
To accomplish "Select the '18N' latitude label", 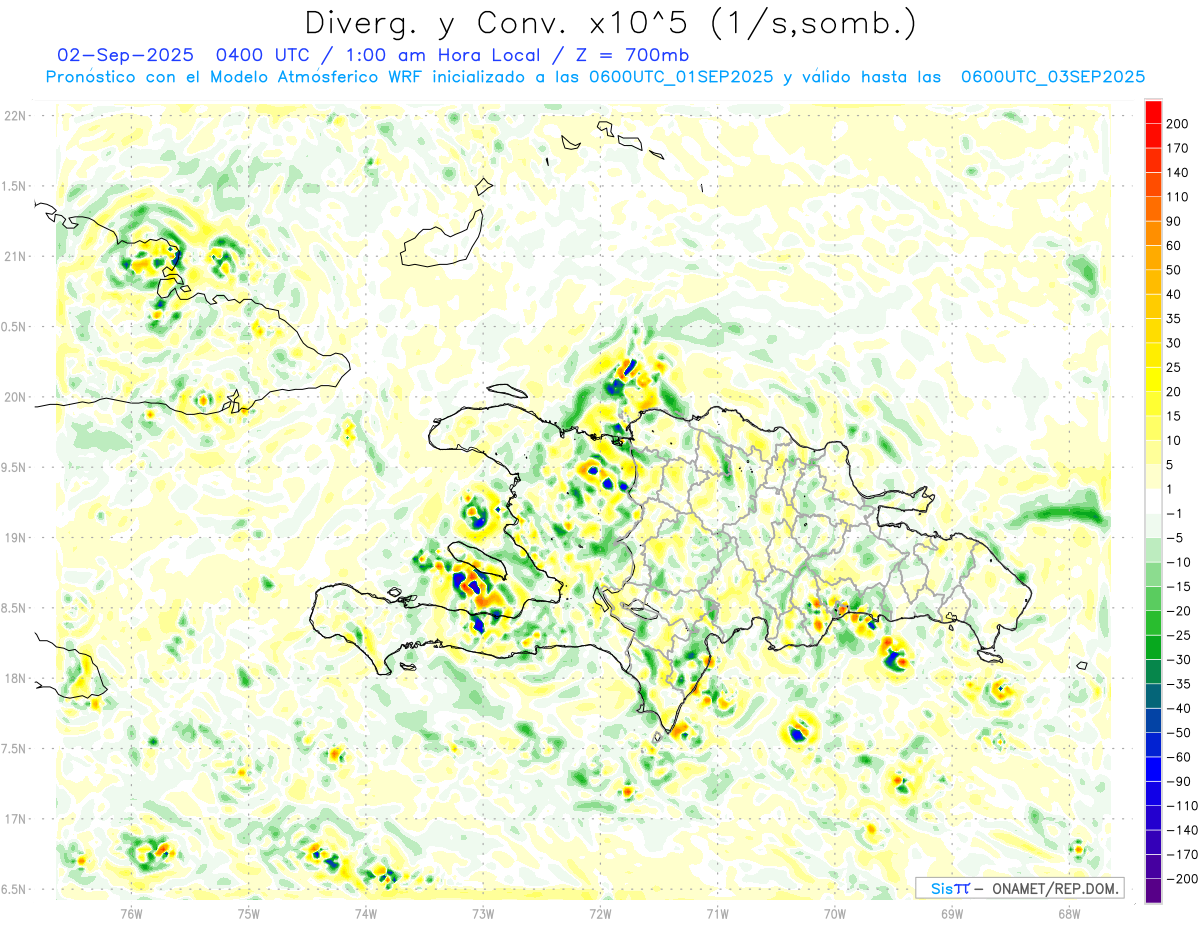I will pos(14,678).
